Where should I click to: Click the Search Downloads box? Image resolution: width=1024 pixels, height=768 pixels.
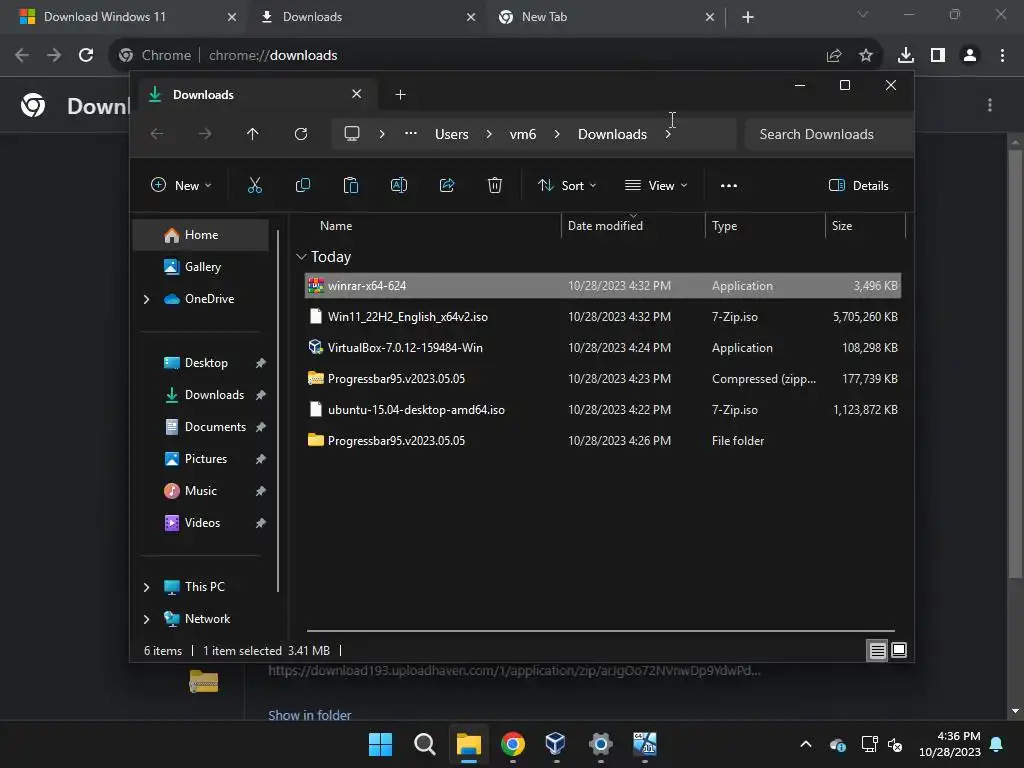click(x=828, y=134)
